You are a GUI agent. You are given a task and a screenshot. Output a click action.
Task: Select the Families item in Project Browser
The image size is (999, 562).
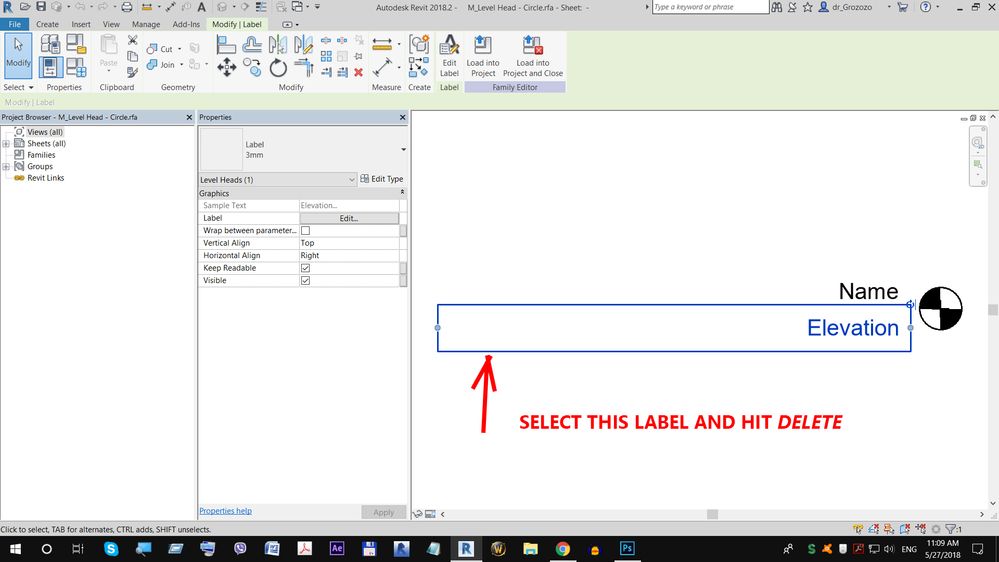coord(41,155)
